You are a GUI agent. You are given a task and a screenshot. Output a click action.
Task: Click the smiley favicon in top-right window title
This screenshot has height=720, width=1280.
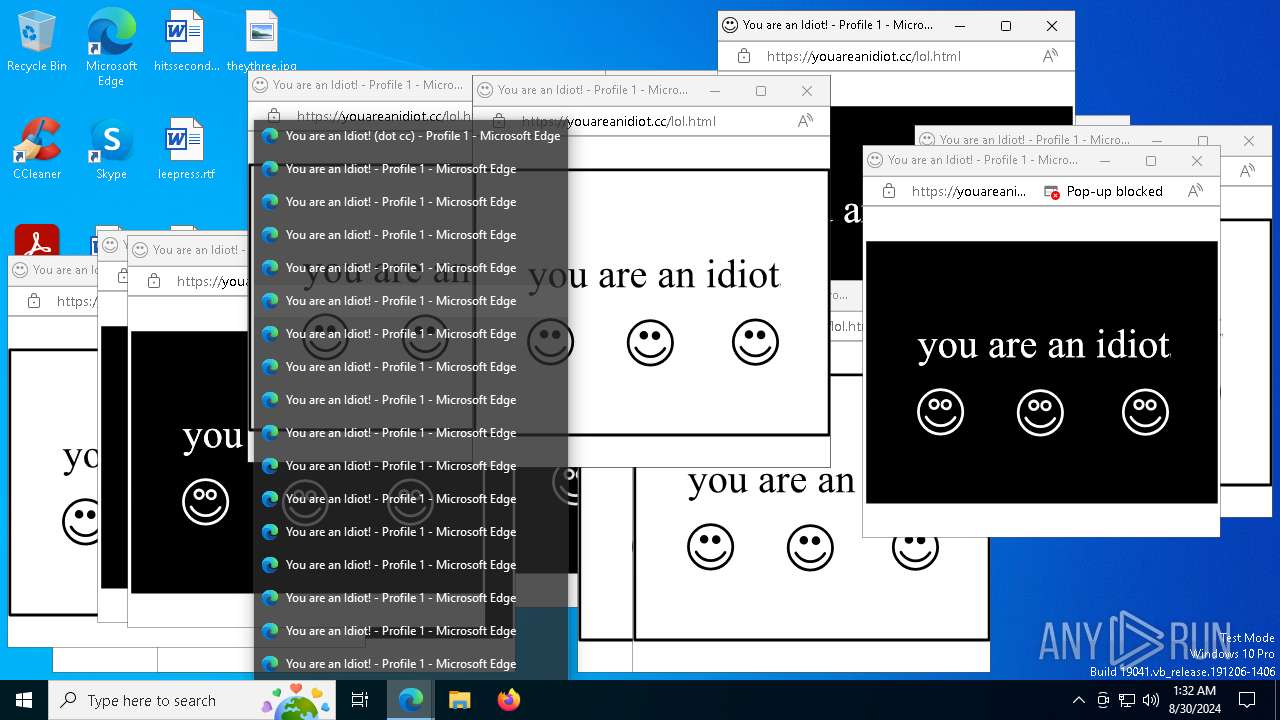pyautogui.click(x=731, y=25)
